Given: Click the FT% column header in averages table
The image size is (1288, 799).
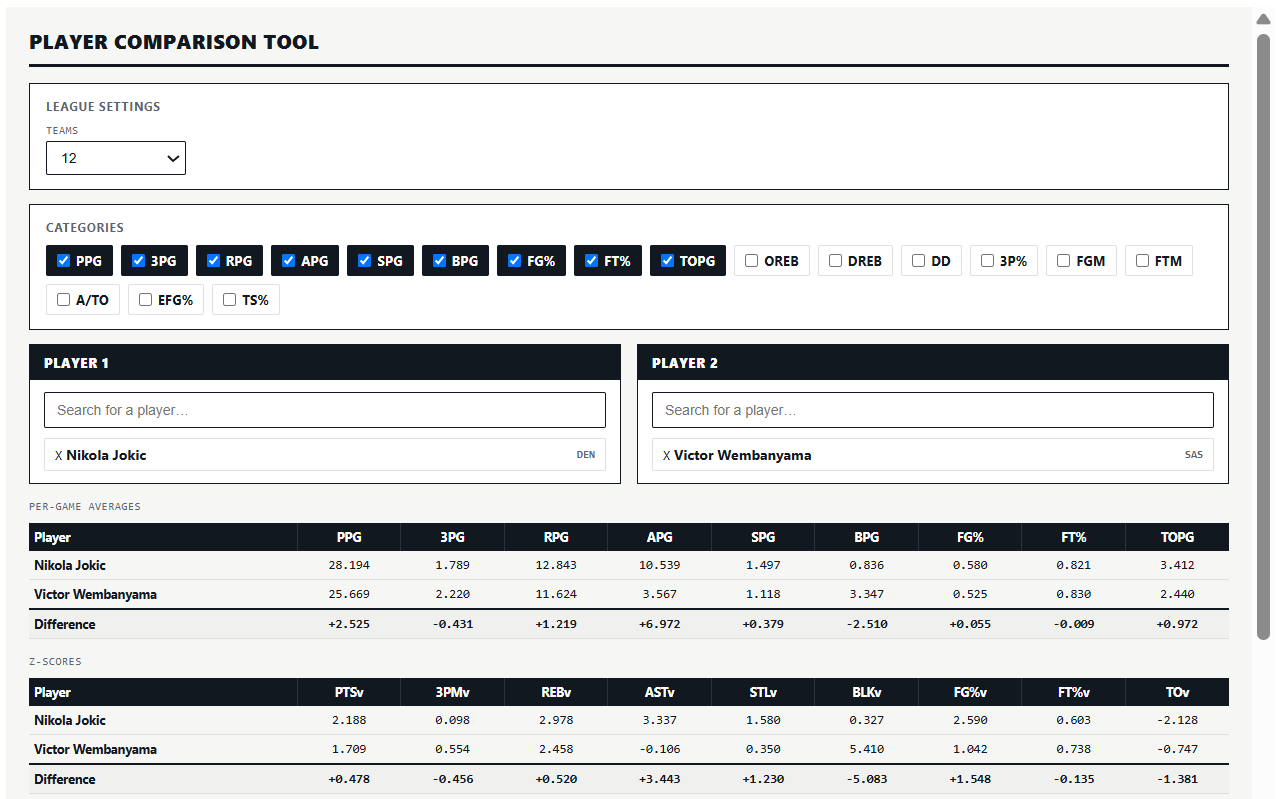Looking at the screenshot, I should [x=1074, y=537].
